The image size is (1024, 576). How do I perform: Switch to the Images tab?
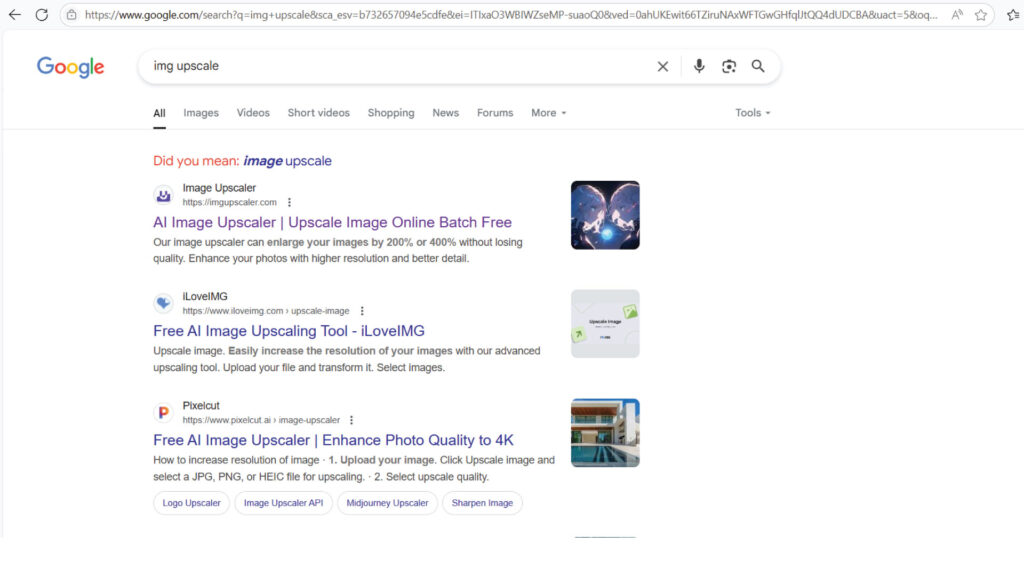[x=201, y=113]
